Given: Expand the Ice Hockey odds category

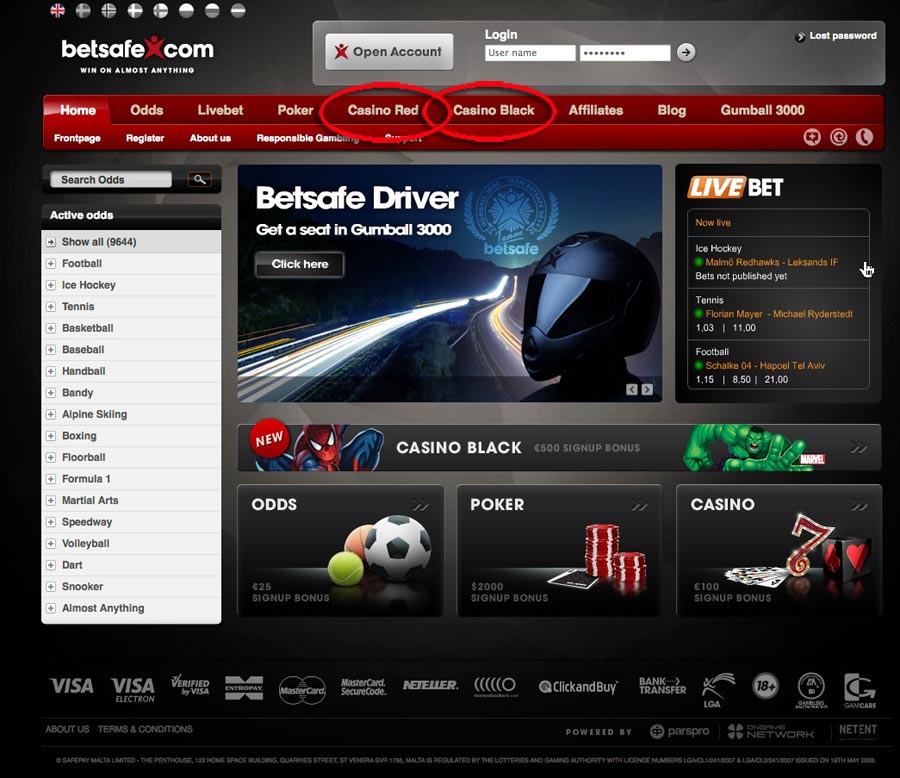Looking at the screenshot, I should [50, 285].
